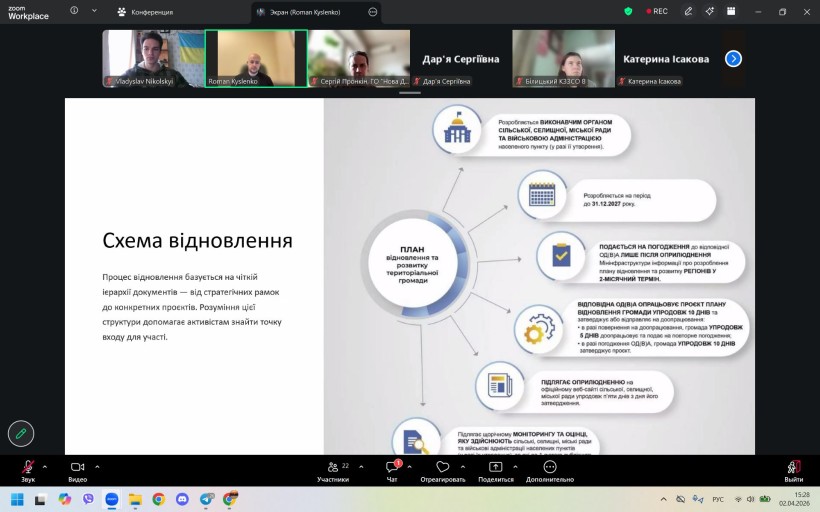This screenshot has width=820, height=512.
Task: Show hidden system tray icons
Action: pos(663,499)
